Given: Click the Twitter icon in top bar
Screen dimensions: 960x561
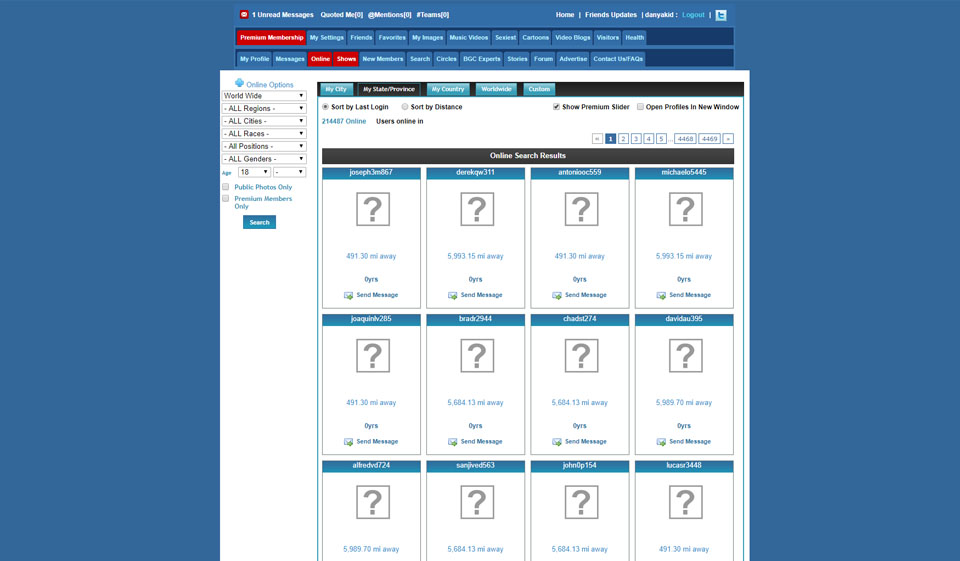Looking at the screenshot, I should tap(721, 15).
